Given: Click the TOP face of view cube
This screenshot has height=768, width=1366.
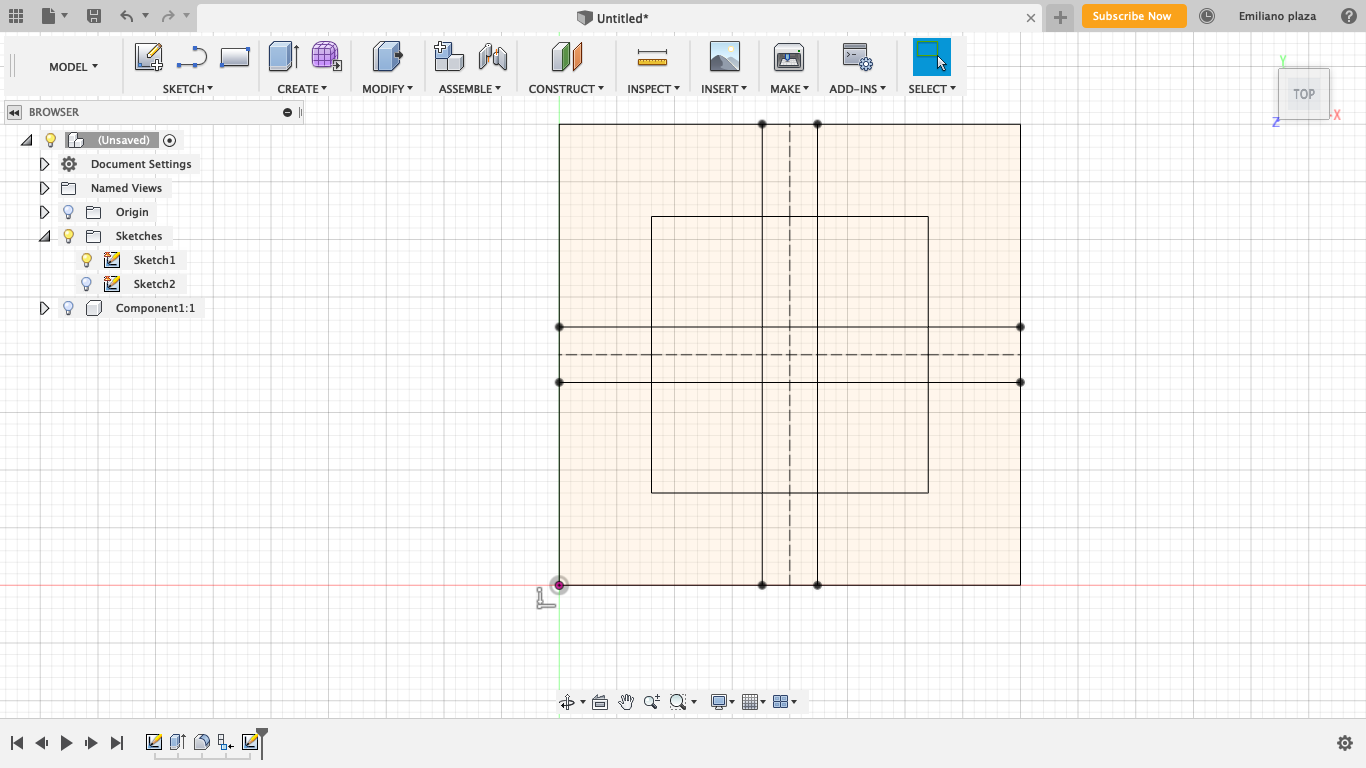Looking at the screenshot, I should coord(1304,94).
